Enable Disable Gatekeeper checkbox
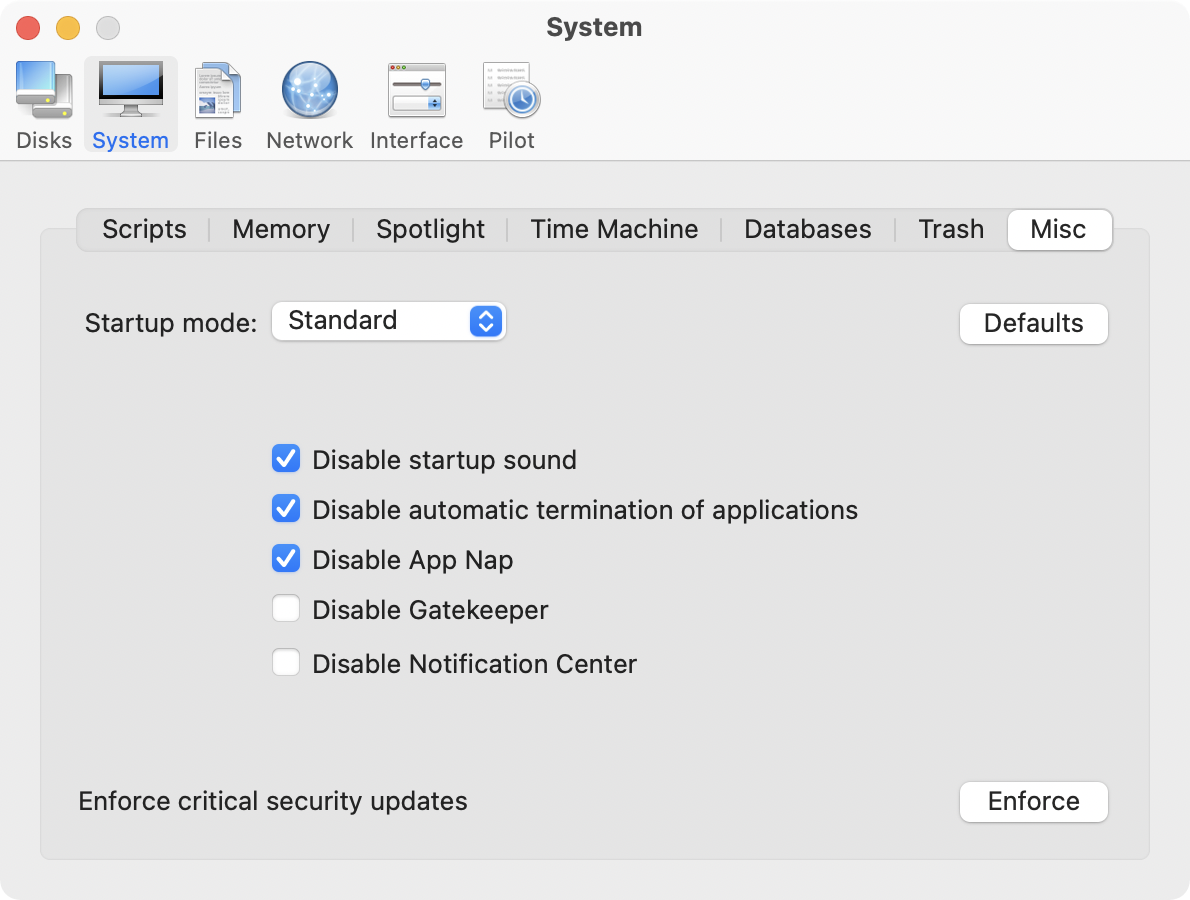 pos(286,609)
